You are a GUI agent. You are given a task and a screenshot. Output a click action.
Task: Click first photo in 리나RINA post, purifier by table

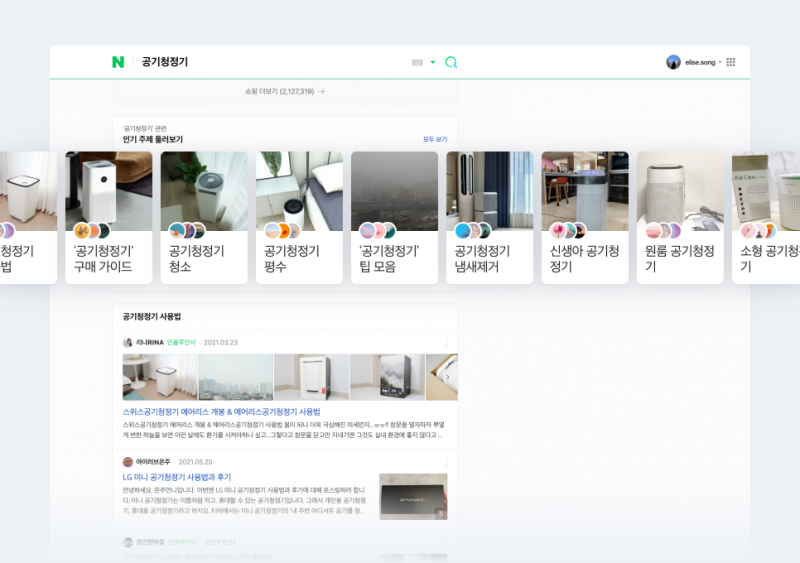click(160, 377)
